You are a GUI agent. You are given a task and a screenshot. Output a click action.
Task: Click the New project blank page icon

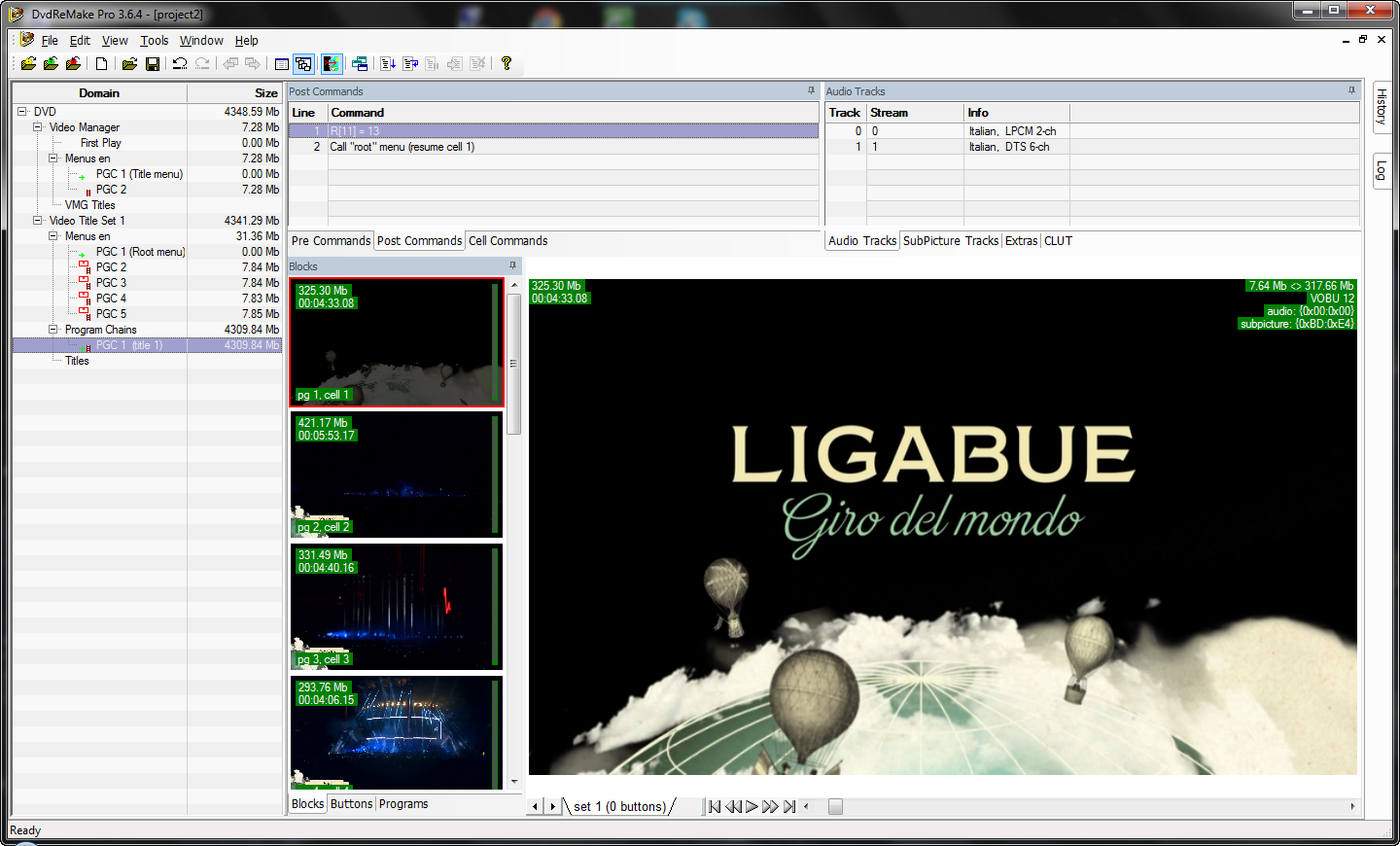point(101,64)
